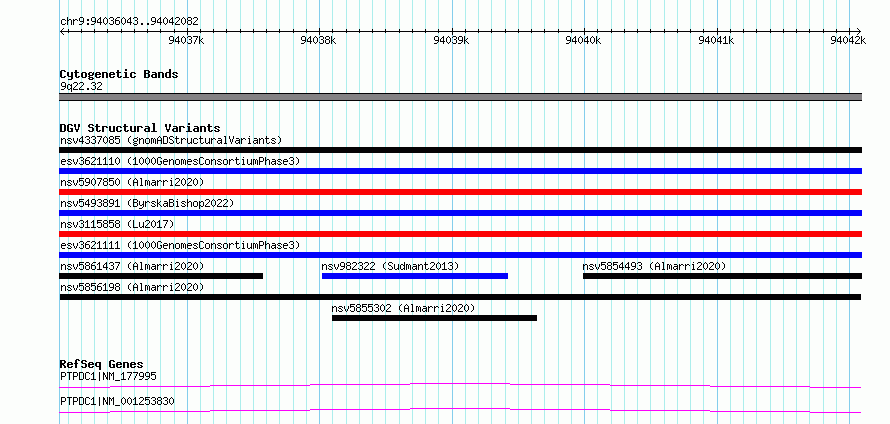Click the 94040k ruler tick label
Viewport: 890px width, 424px height.
pos(583,40)
